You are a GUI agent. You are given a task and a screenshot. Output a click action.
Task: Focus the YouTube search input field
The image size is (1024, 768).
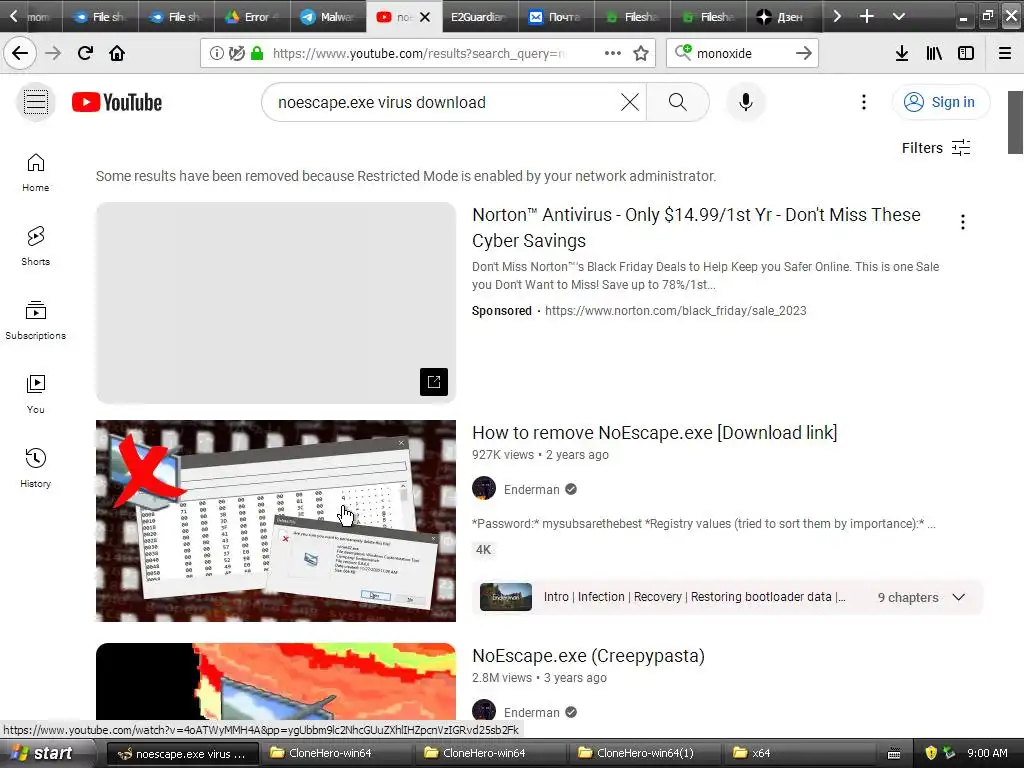click(x=444, y=103)
